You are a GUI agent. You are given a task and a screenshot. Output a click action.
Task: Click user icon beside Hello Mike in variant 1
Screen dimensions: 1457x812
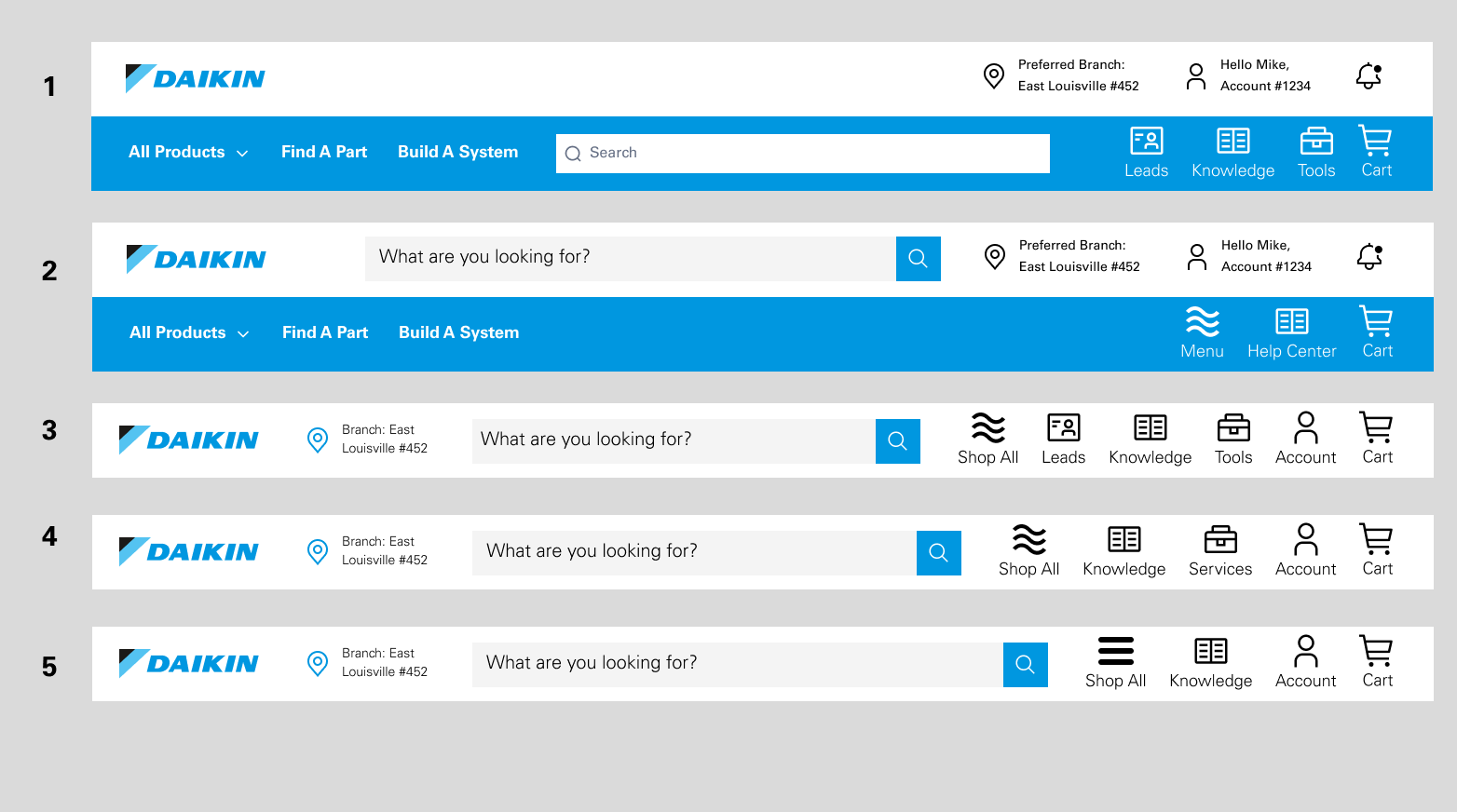tap(1196, 76)
